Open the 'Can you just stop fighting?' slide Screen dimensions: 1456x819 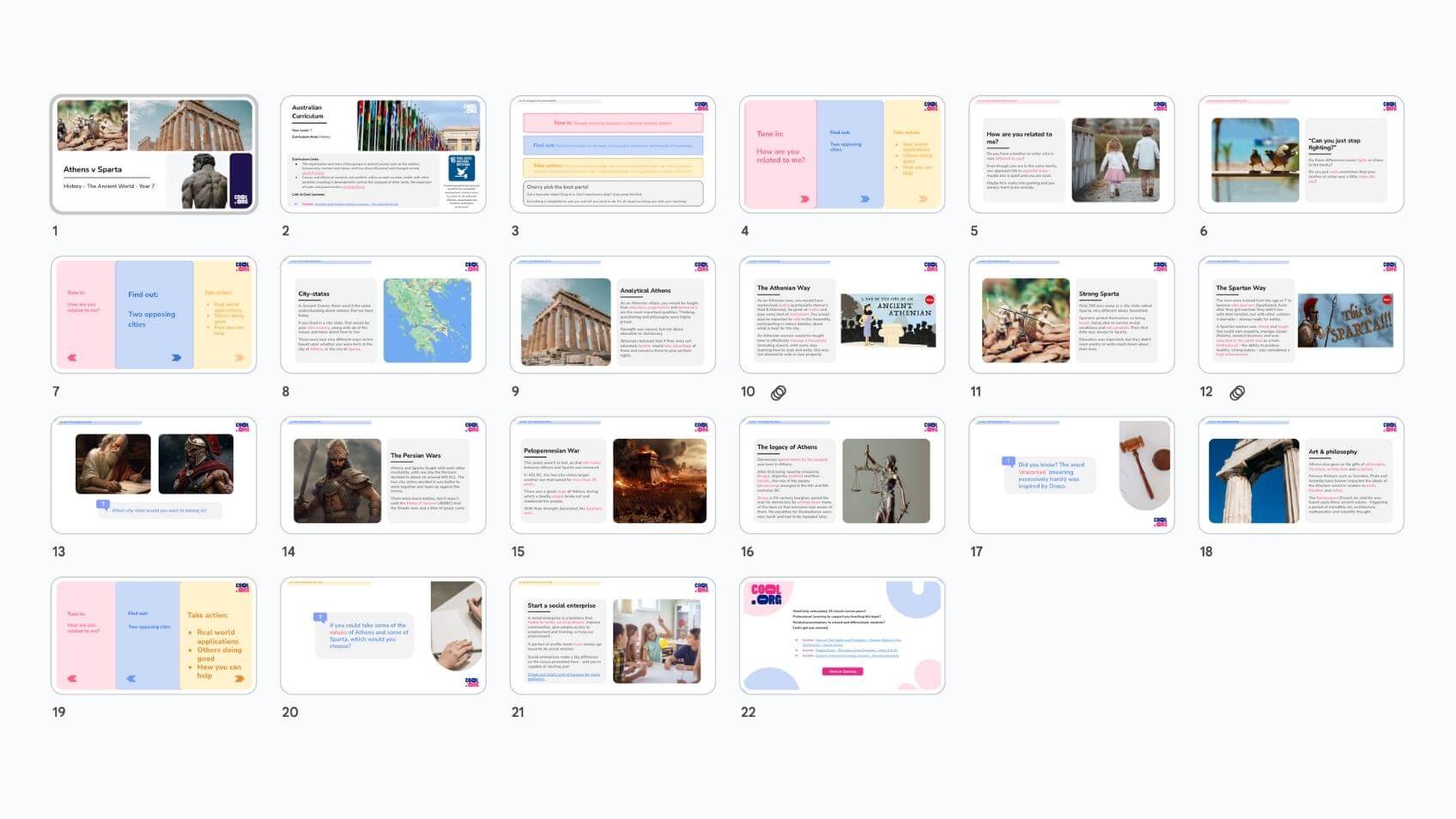pyautogui.click(x=1301, y=155)
